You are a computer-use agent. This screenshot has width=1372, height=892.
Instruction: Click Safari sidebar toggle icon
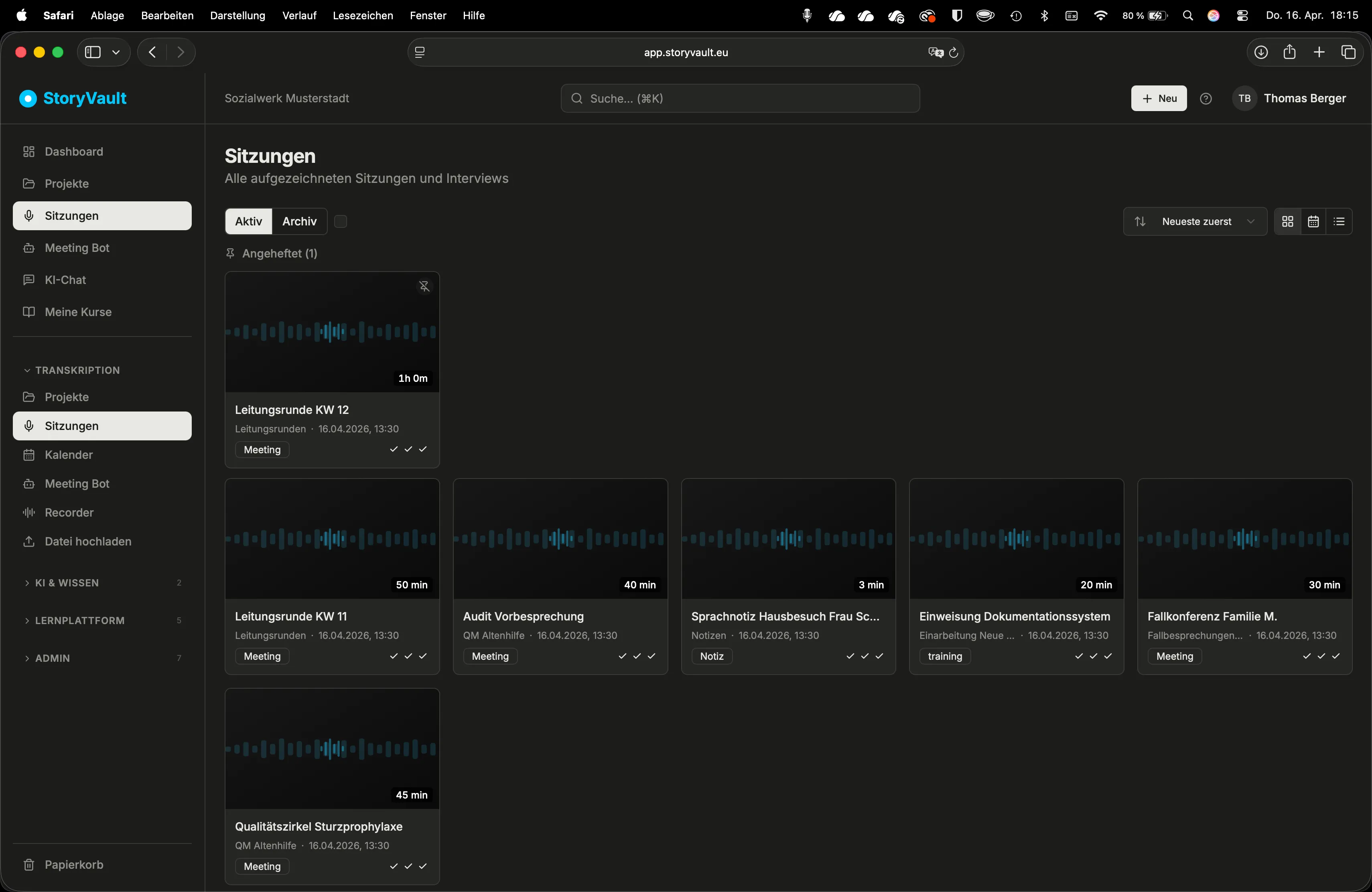(93, 53)
